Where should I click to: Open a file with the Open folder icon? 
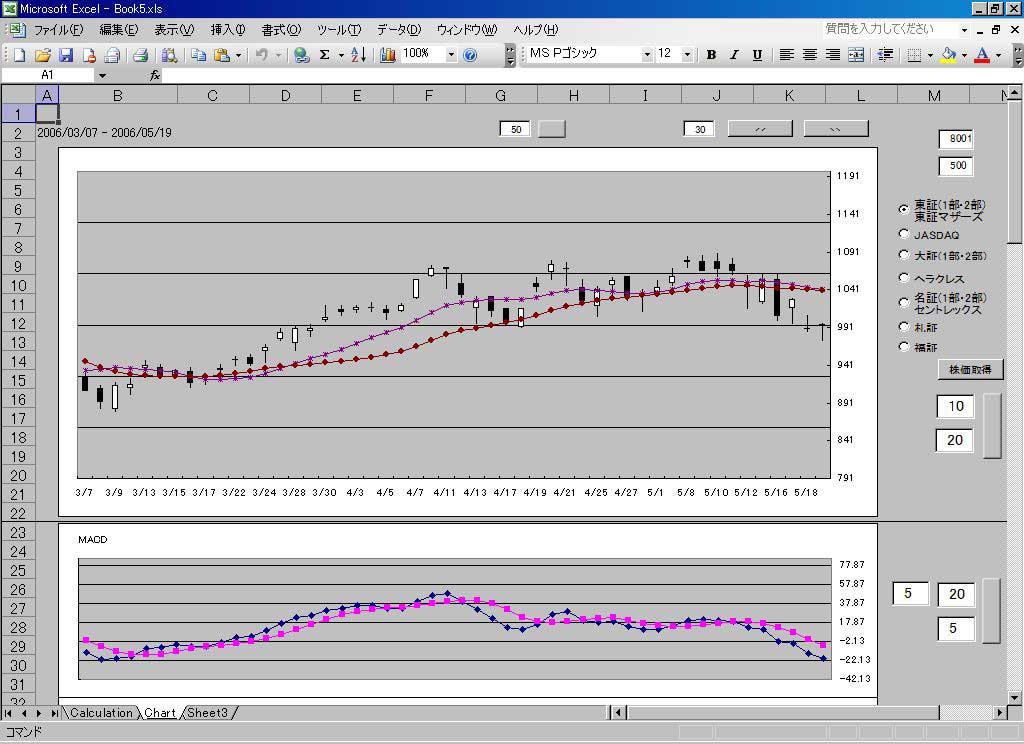click(43, 55)
